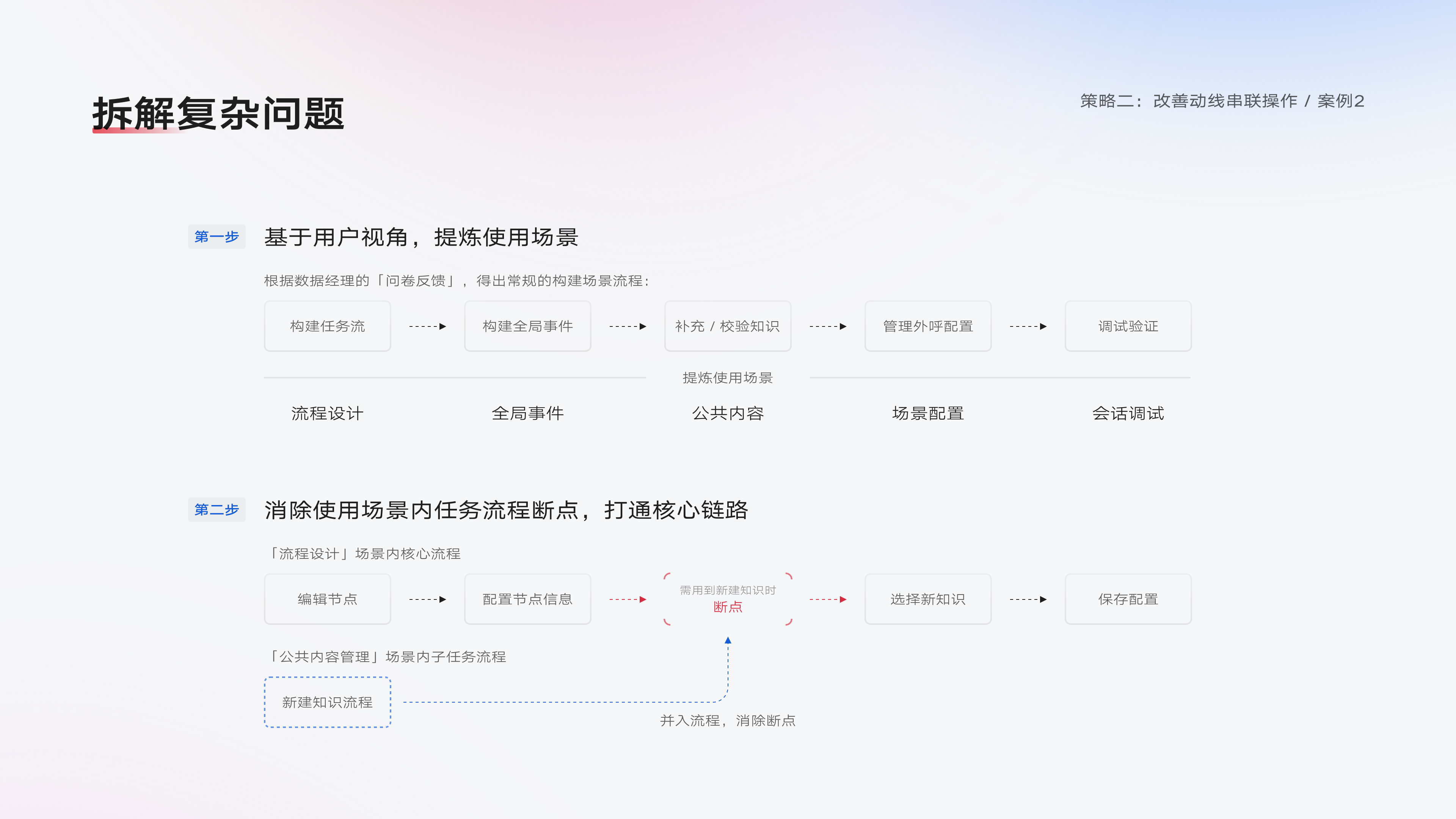Click the 保存配置 box
Screen dimensions: 1456x819
click(1128, 599)
